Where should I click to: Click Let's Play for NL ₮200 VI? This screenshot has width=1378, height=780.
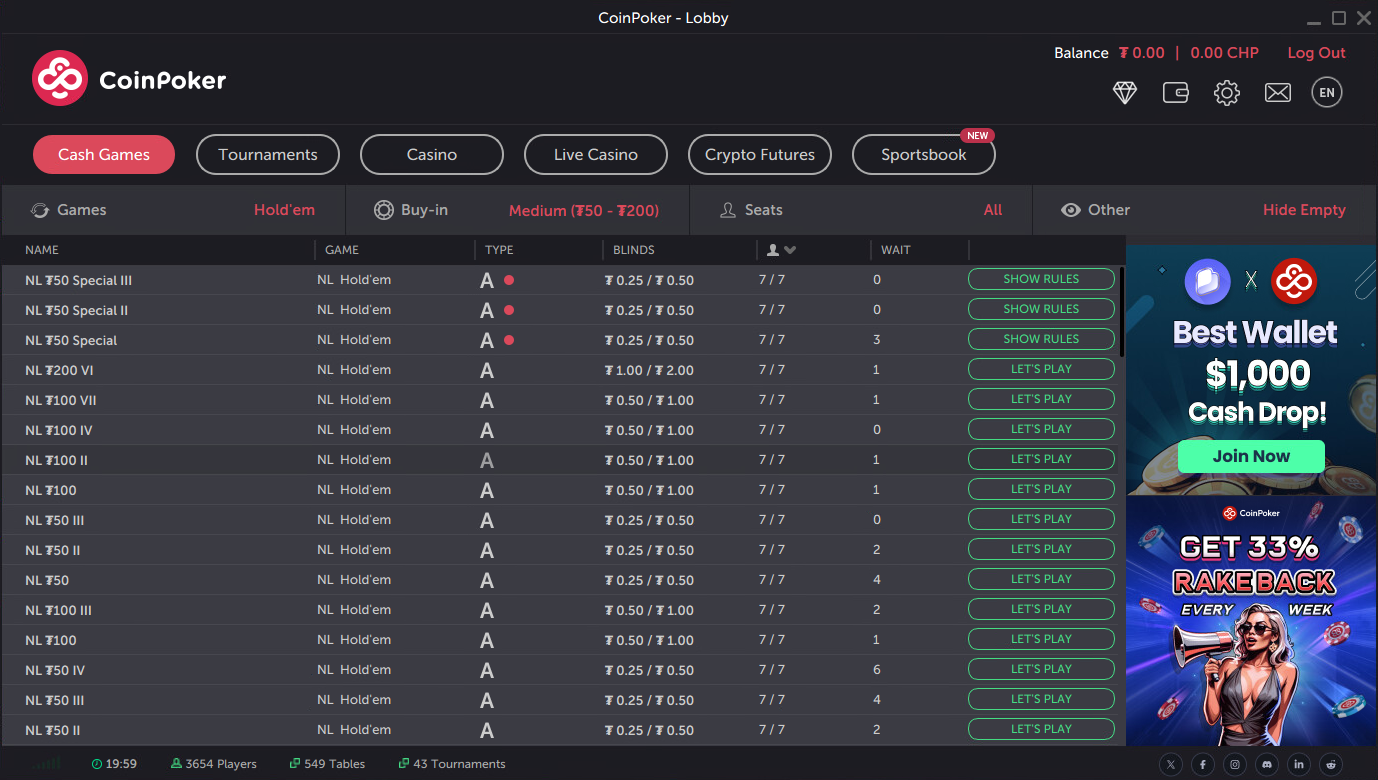1041,369
